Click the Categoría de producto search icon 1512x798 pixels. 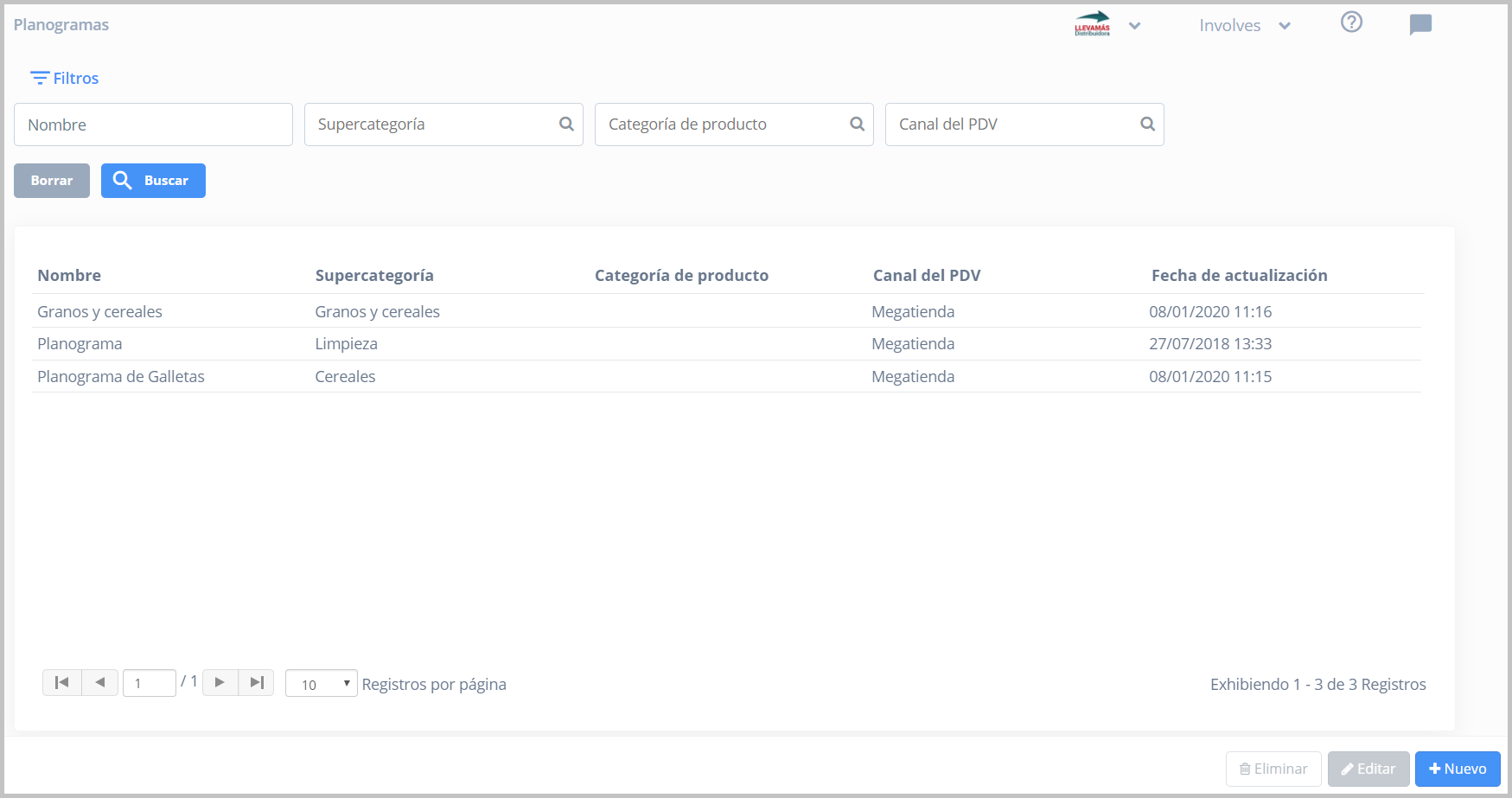(x=857, y=124)
